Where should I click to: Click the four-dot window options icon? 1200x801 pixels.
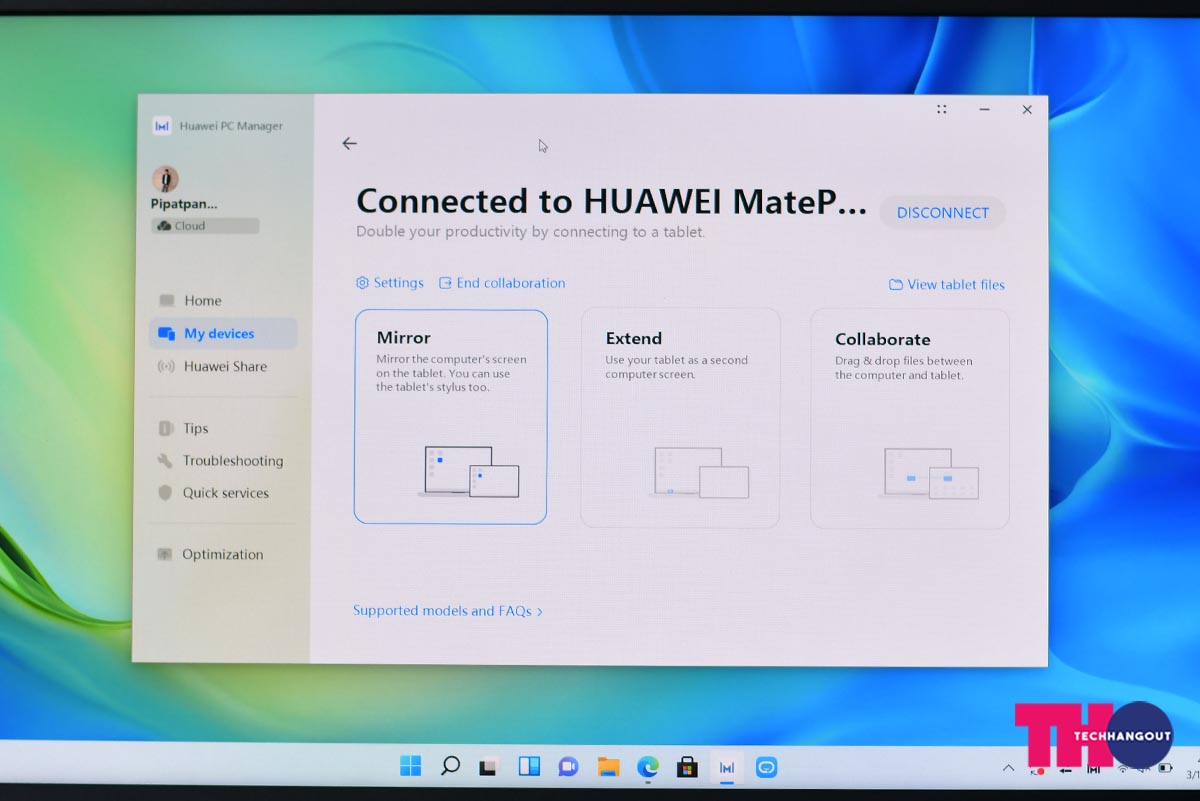pyautogui.click(x=941, y=109)
